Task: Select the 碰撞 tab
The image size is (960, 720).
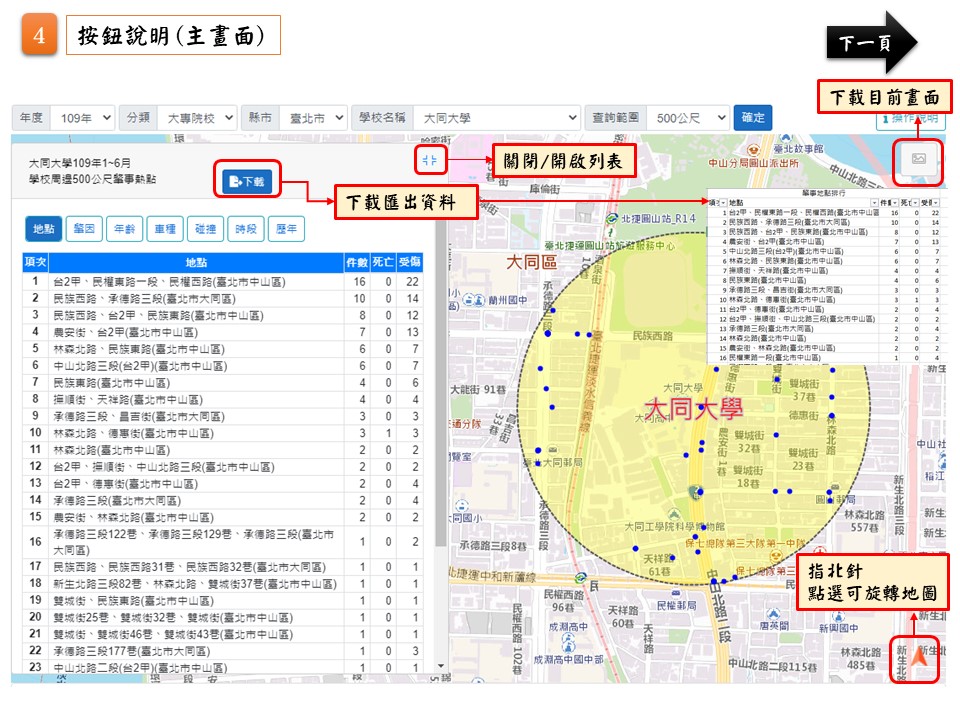Action: click(205, 229)
